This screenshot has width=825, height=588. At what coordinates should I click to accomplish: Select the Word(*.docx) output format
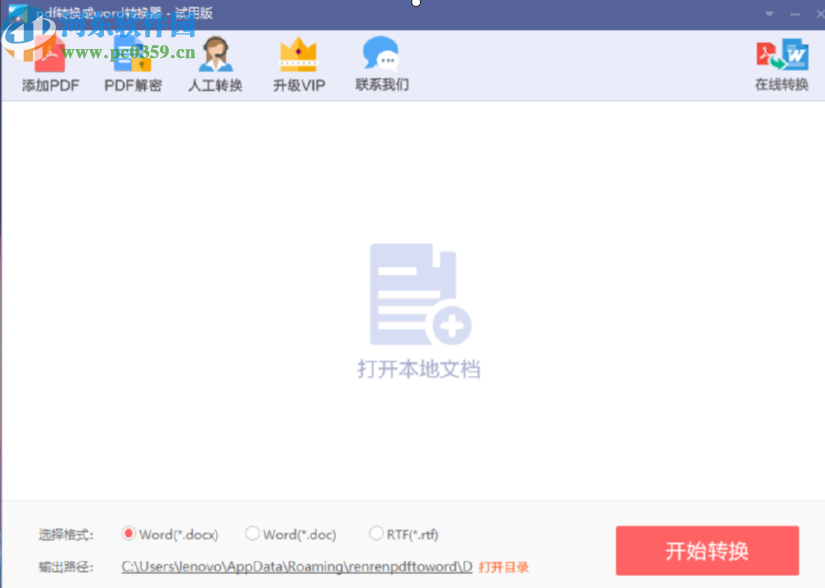pos(130,534)
